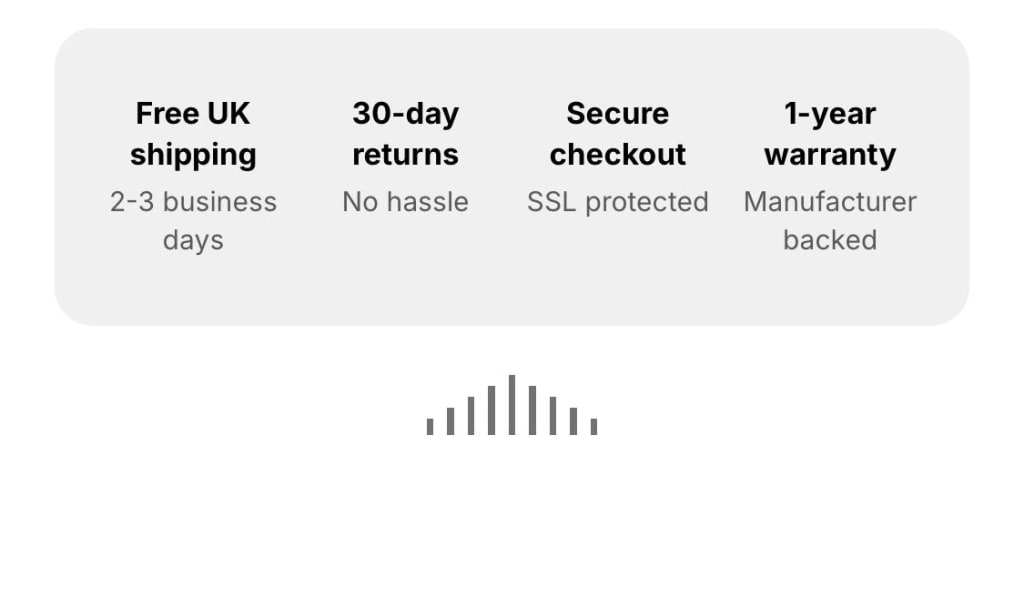The width and height of the screenshot is (1024, 597).
Task: Click the "Manufacturer backed" caption
Action: click(x=830, y=221)
